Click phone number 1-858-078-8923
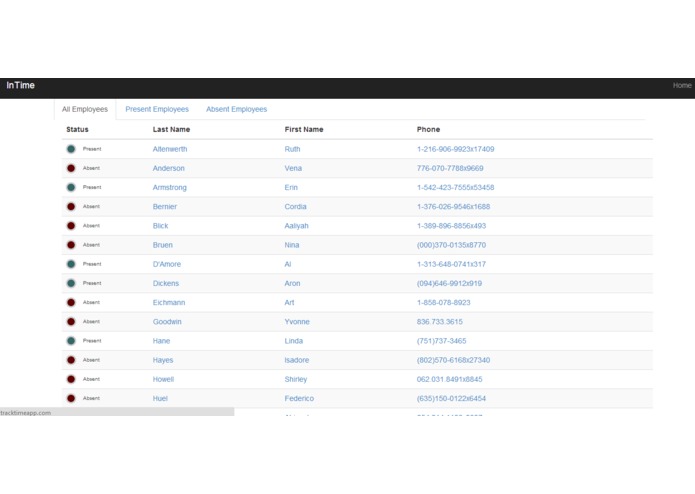Image resolution: width=695 pixels, height=494 pixels. pos(444,303)
